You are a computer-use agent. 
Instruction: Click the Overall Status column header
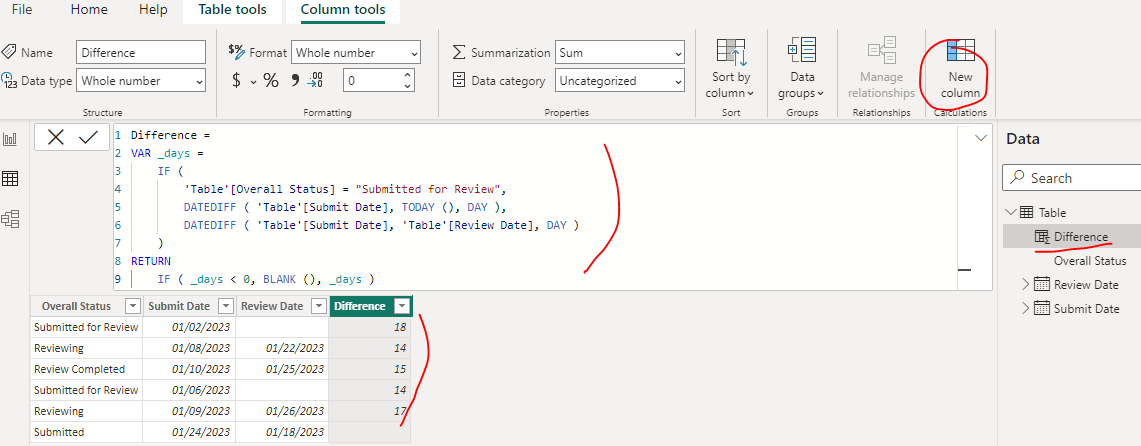86,306
